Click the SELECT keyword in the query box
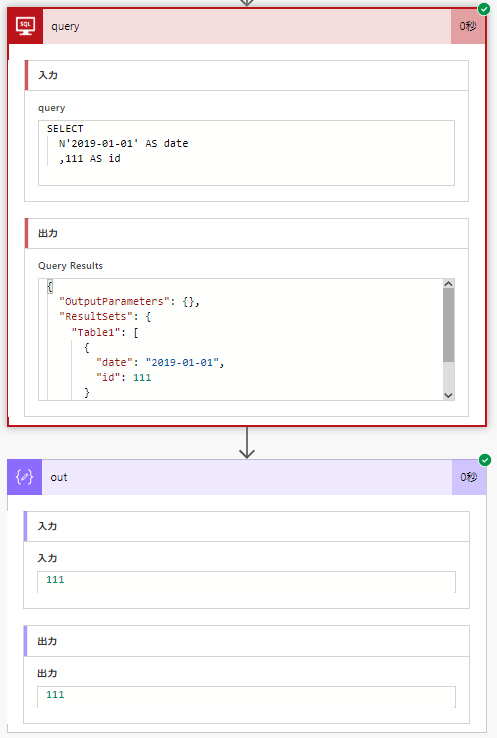497x738 pixels. pyautogui.click(x=65, y=128)
